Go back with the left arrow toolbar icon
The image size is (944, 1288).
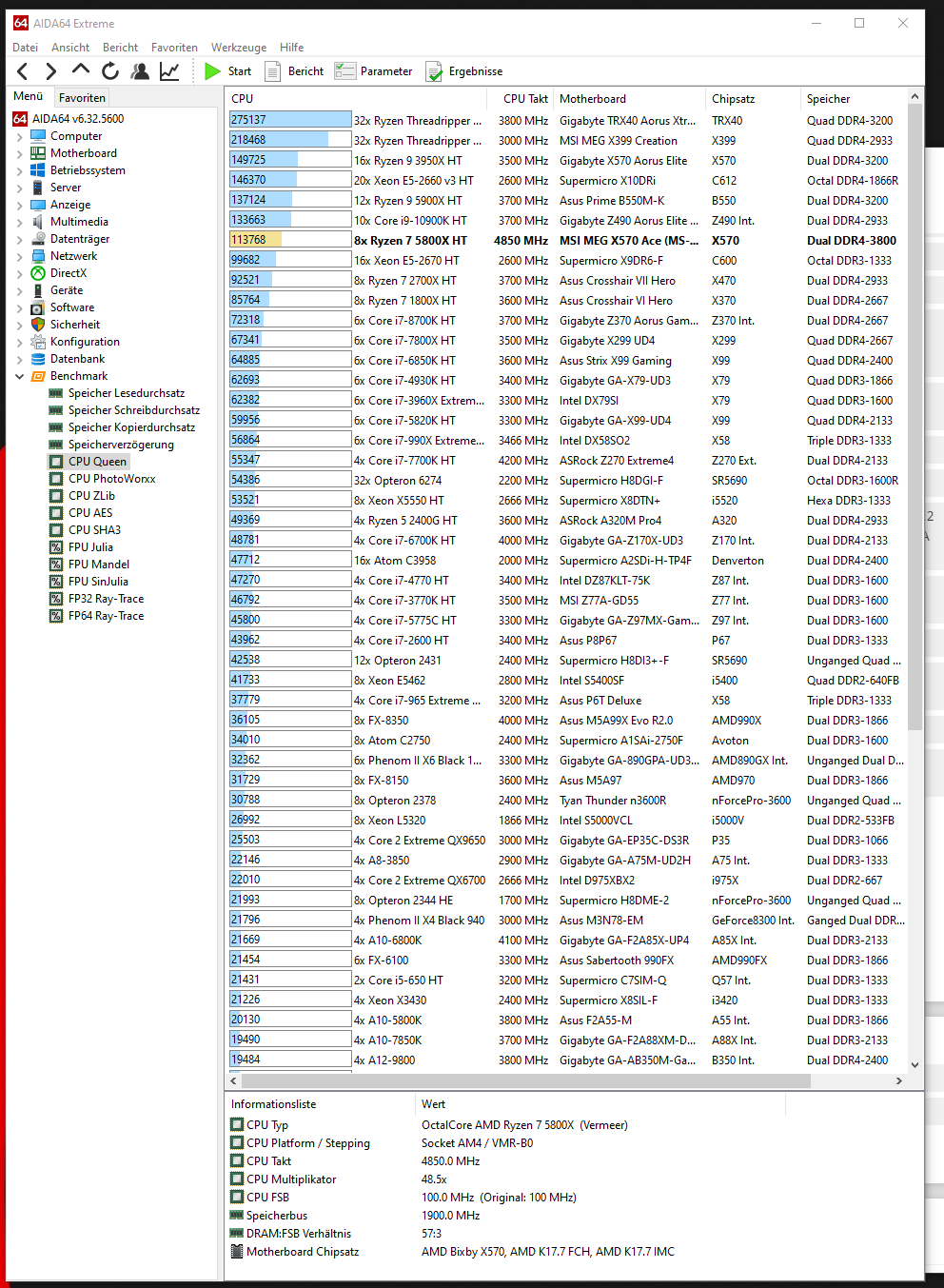tap(23, 71)
